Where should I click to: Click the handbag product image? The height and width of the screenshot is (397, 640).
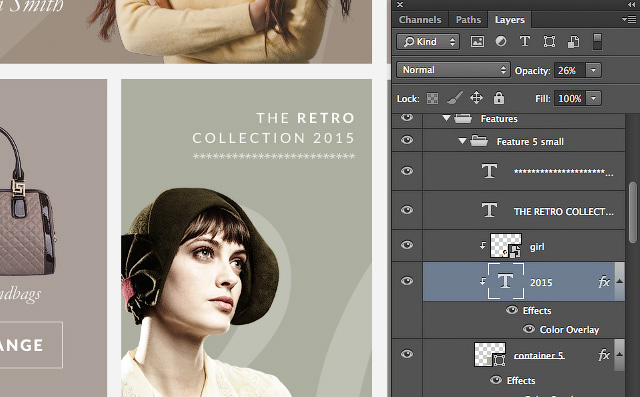tap(27, 202)
